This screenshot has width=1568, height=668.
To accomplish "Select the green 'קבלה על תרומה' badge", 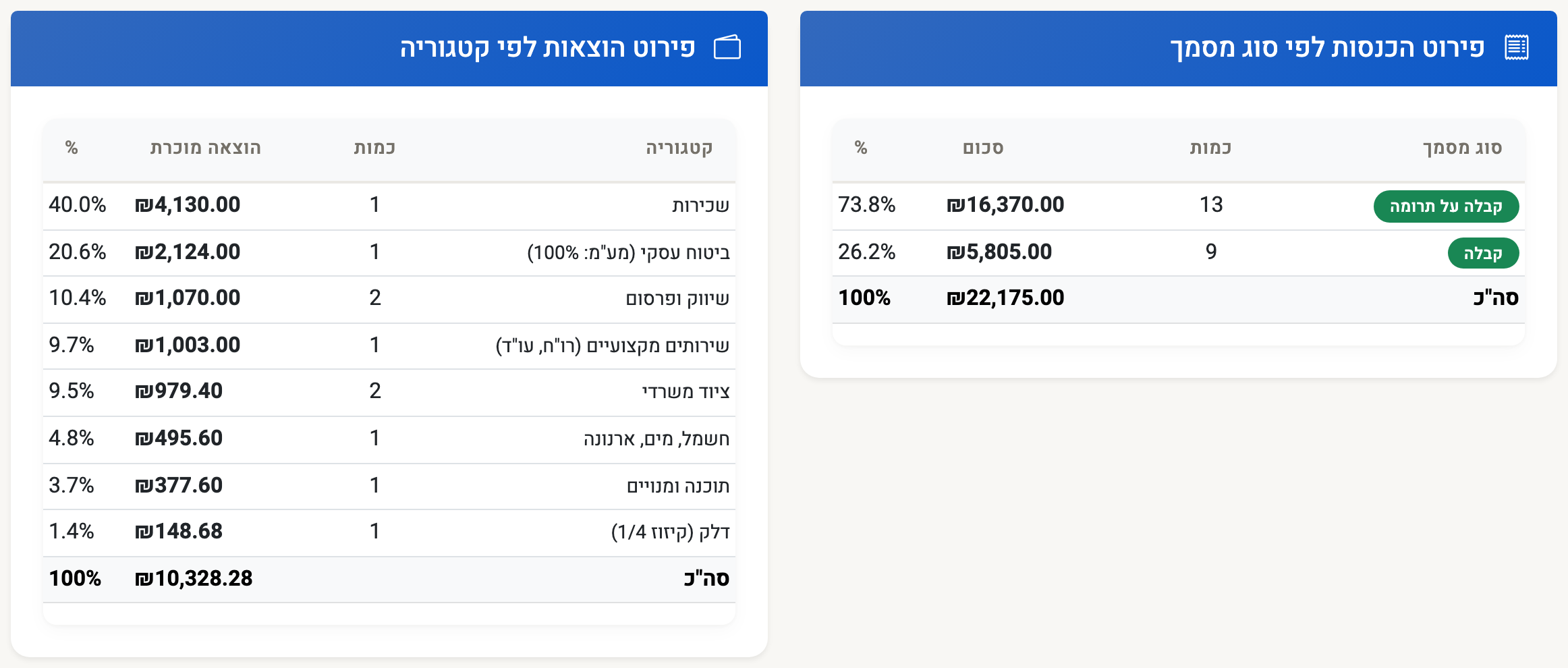I will pos(1446,206).
